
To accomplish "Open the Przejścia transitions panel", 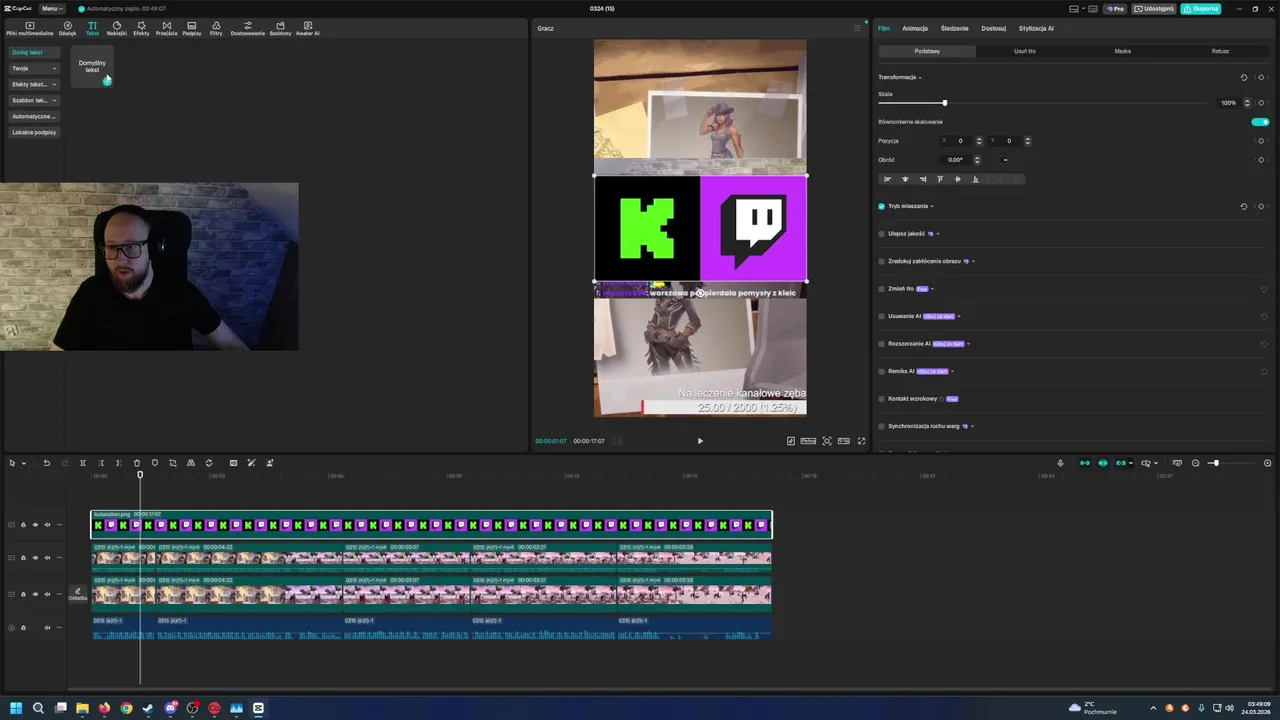I will pyautogui.click(x=166, y=28).
